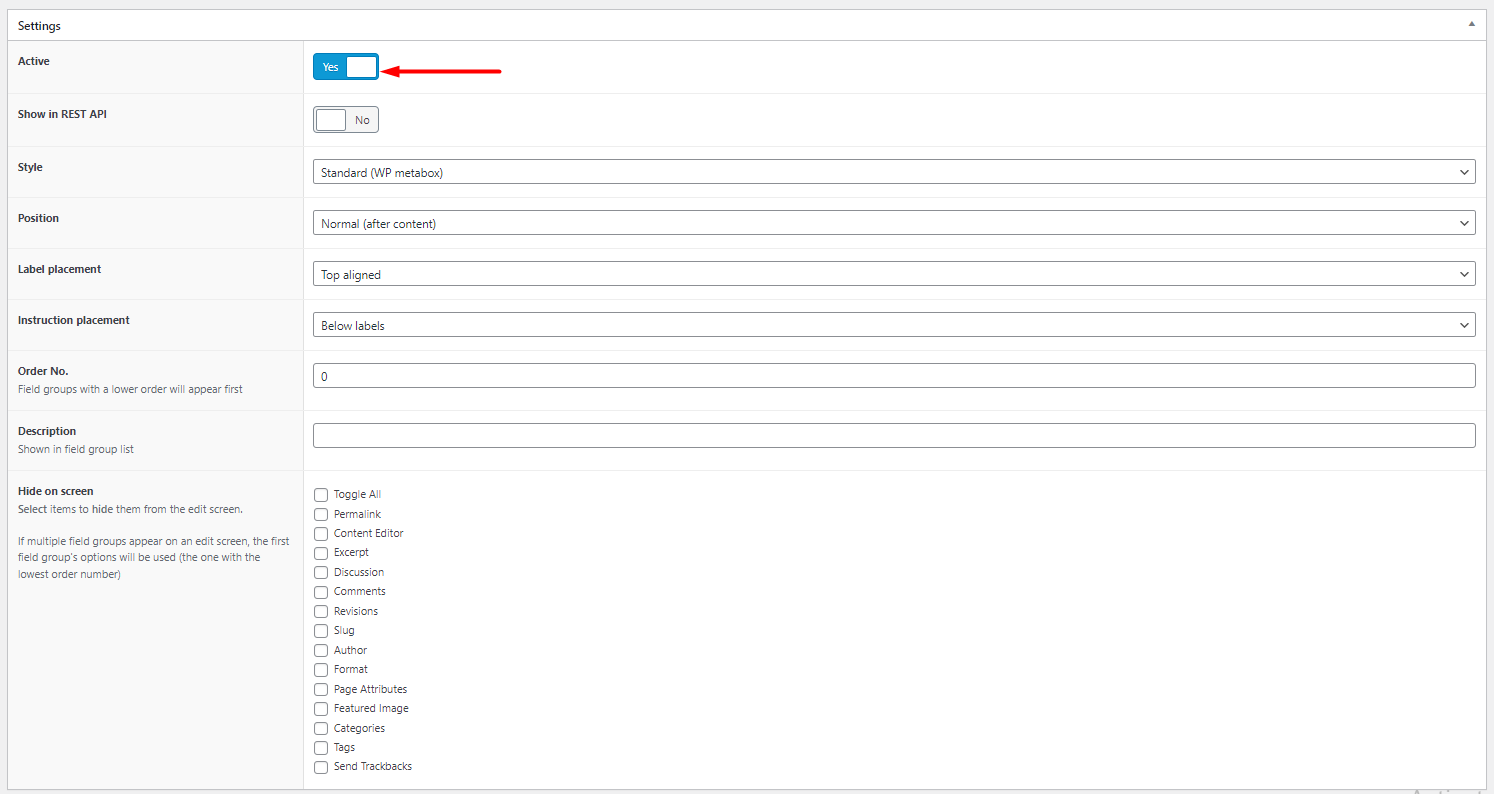Screen dimensions: 1494x794
Task: Check the Permalink checkbox
Action: (x=321, y=513)
